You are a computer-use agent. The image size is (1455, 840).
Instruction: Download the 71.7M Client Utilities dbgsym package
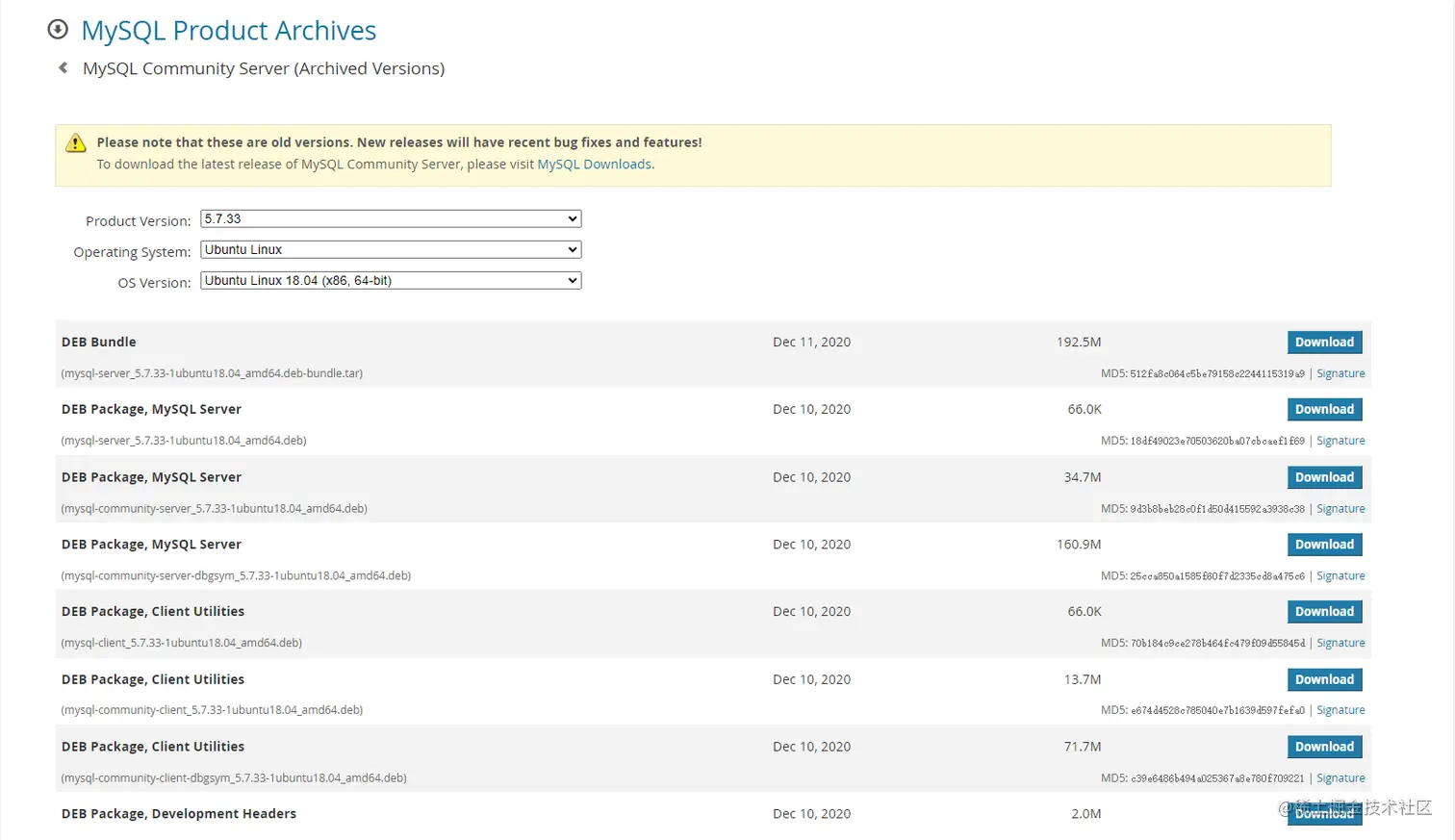coord(1324,747)
